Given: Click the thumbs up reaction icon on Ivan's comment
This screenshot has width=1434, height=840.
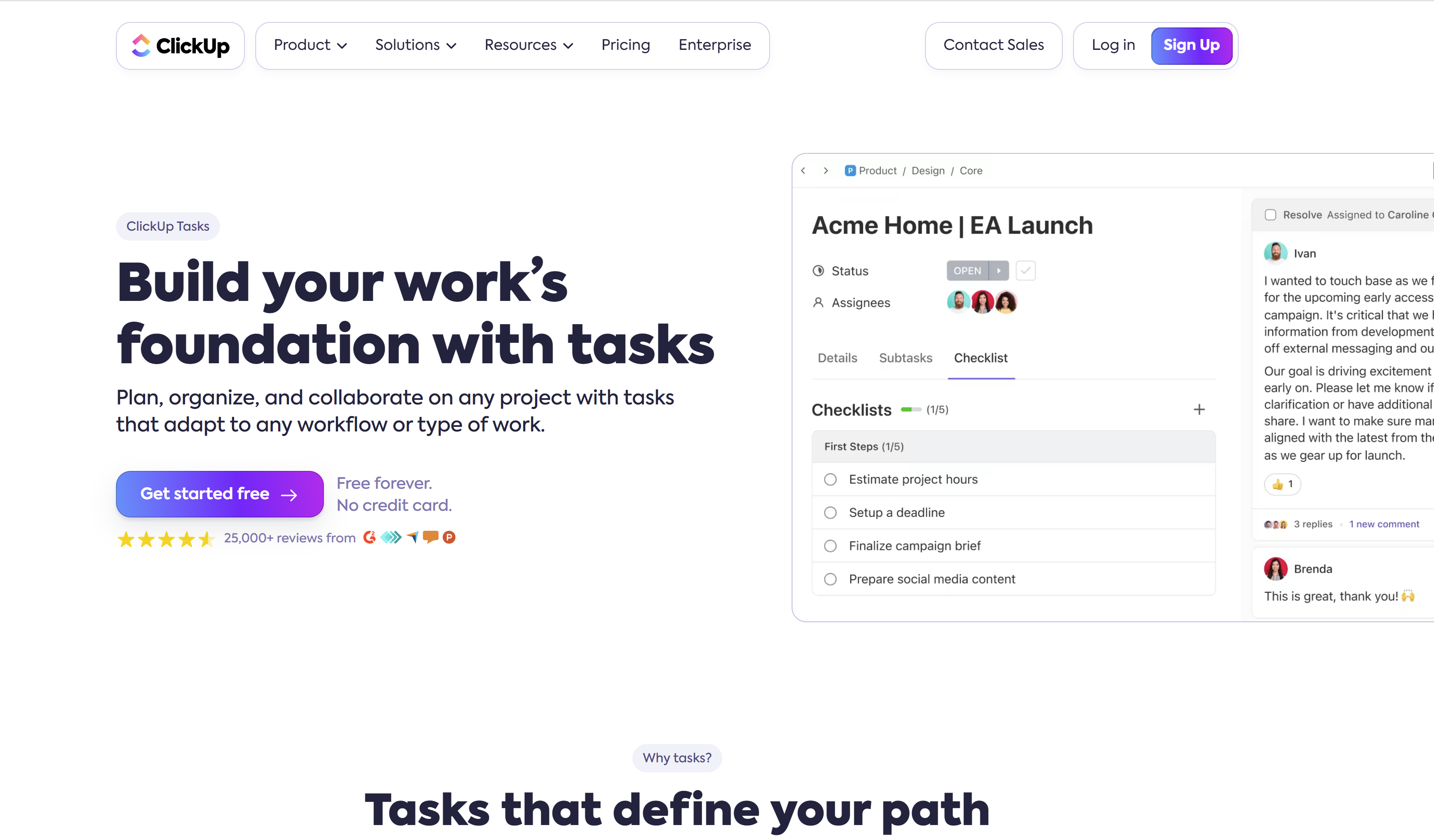Looking at the screenshot, I should click(1278, 483).
